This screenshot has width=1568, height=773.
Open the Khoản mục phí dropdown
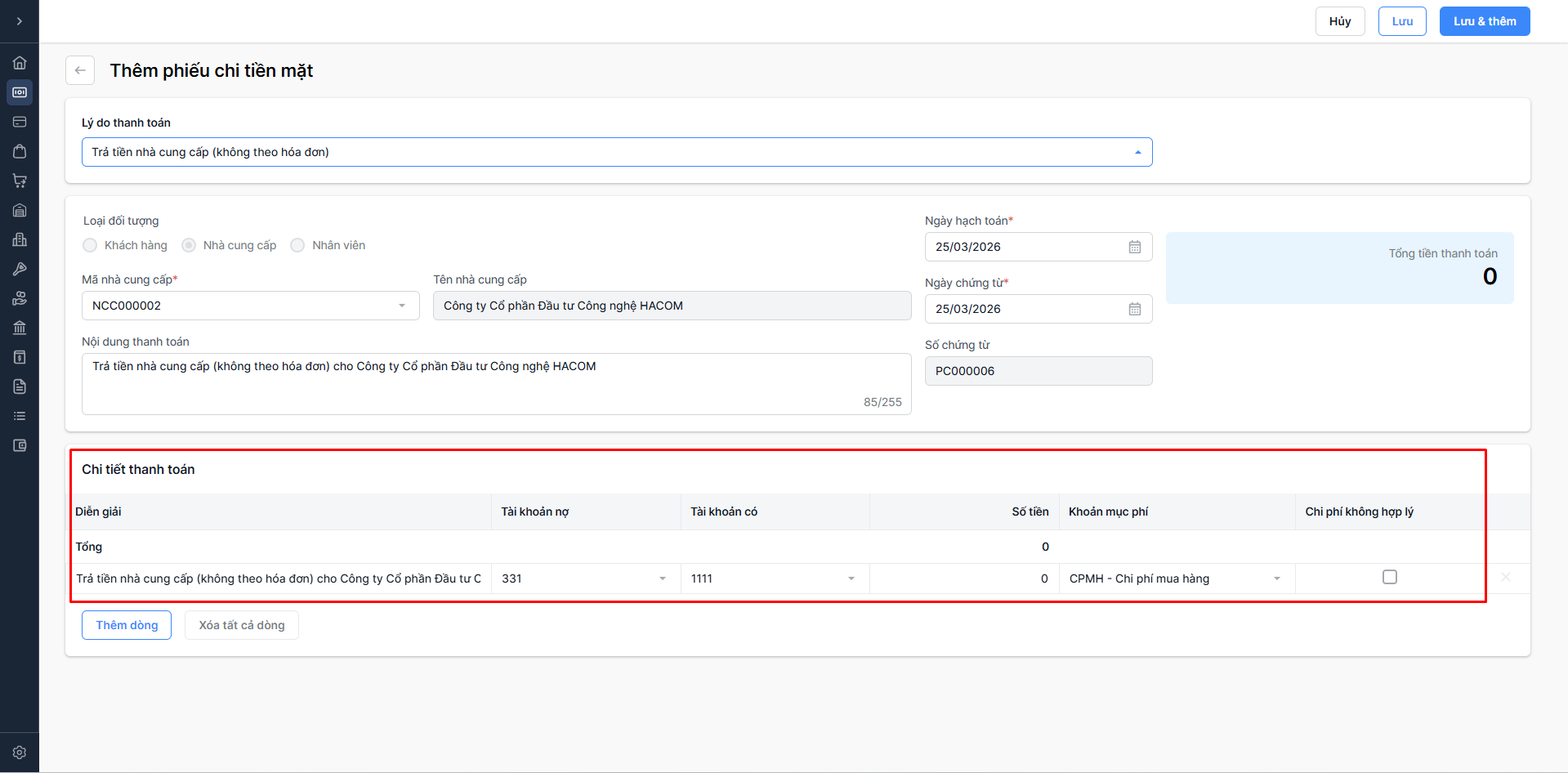tap(1276, 579)
